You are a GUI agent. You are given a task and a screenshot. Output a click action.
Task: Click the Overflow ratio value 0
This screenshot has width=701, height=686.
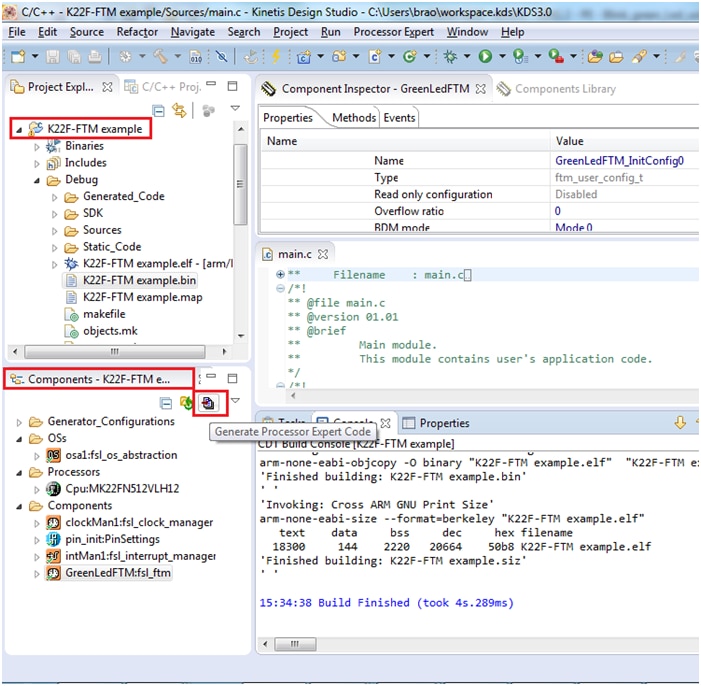pyautogui.click(x=557, y=211)
